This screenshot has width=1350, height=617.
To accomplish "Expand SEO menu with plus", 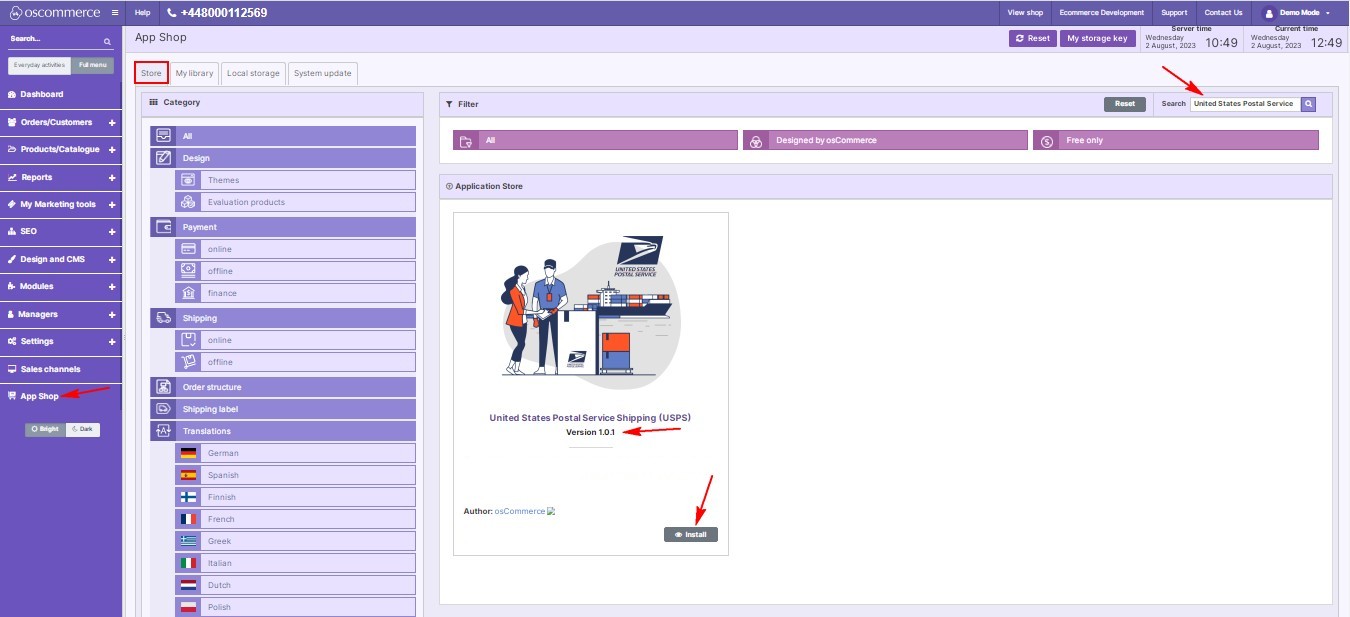I will click(112, 232).
